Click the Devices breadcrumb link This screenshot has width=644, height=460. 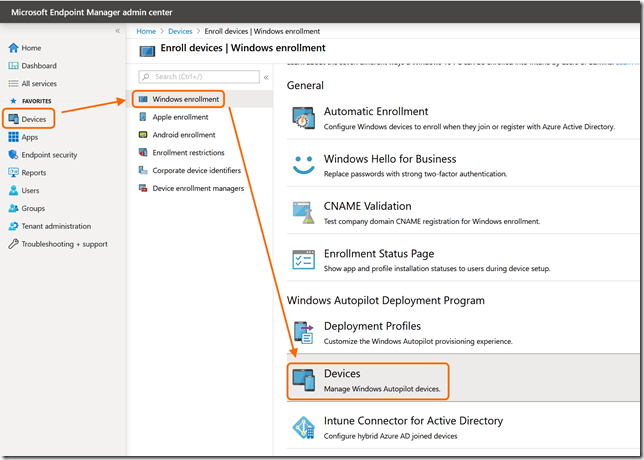coord(180,31)
